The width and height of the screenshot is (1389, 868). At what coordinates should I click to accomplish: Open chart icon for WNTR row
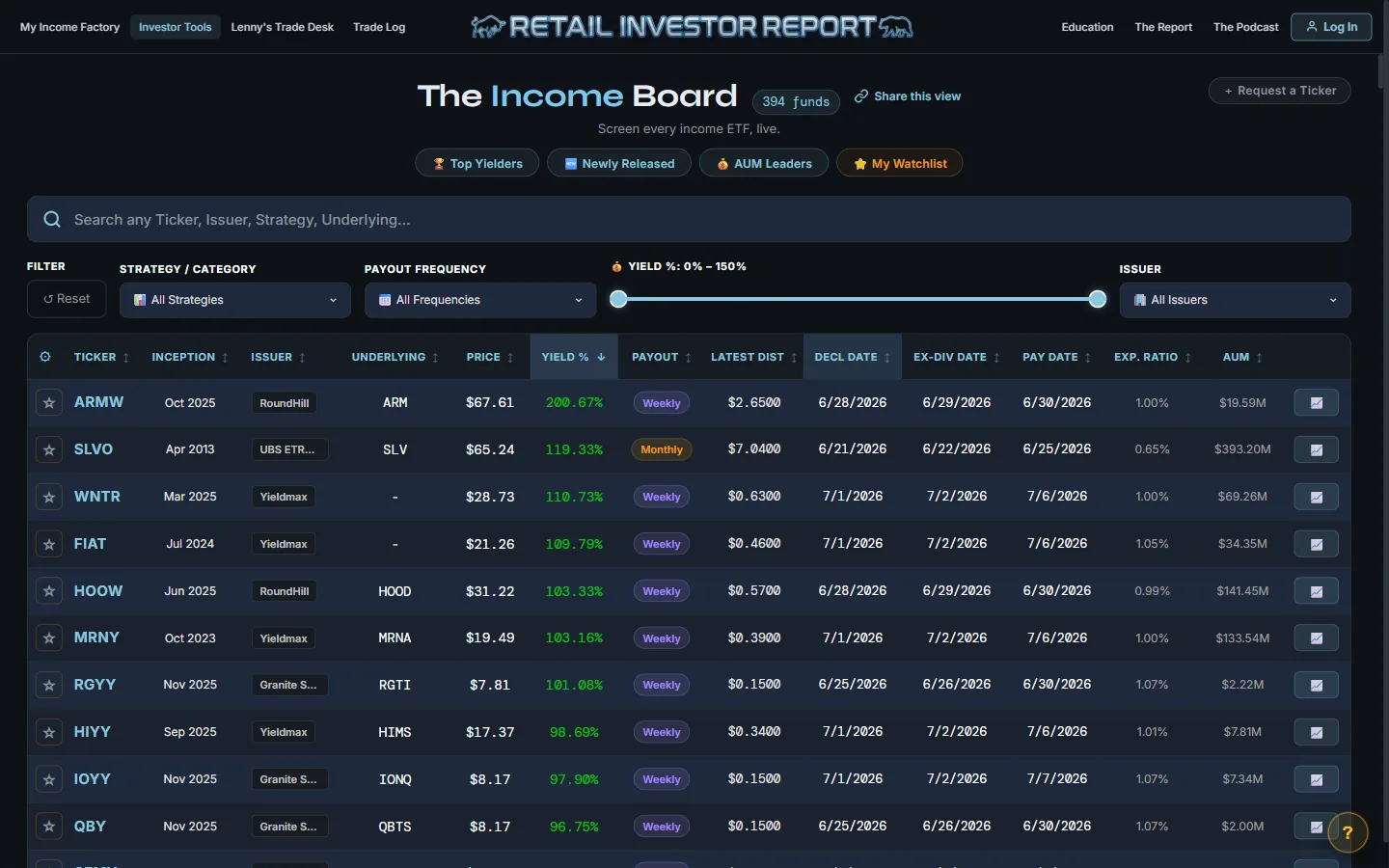tap(1316, 497)
